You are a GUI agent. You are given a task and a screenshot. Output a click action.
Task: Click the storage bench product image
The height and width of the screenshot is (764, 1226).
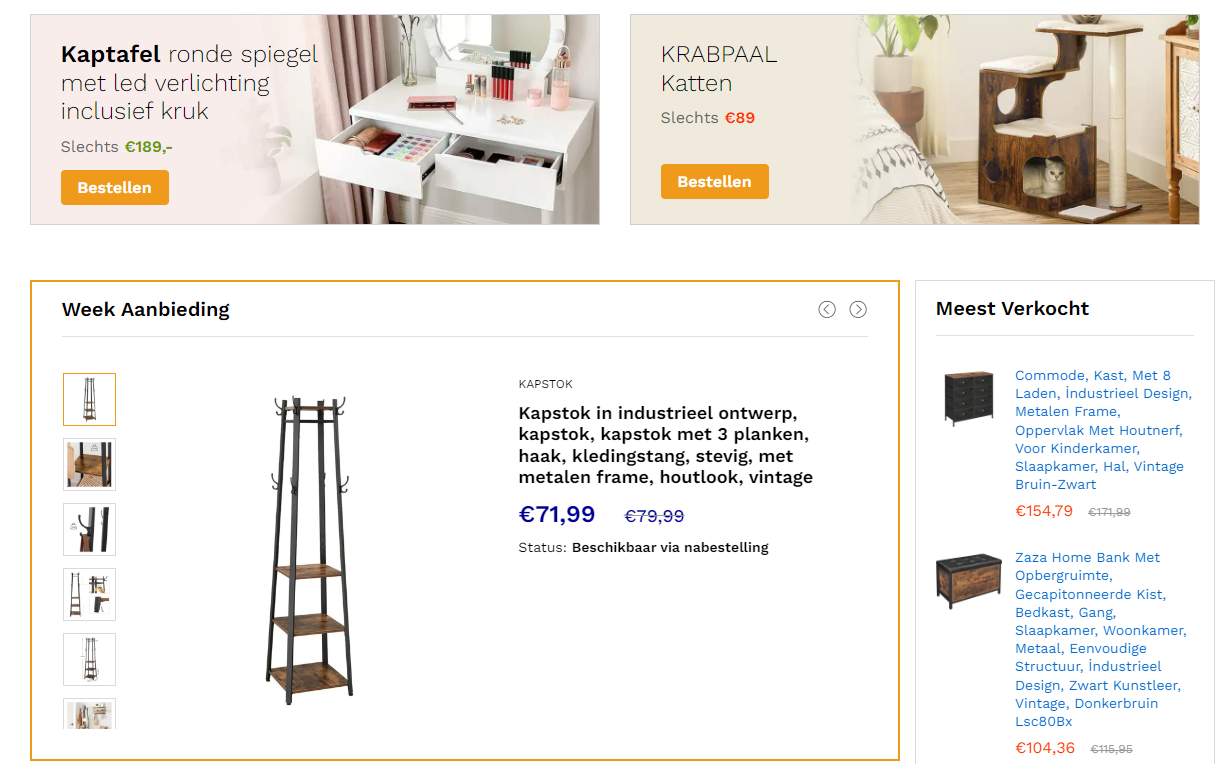969,581
